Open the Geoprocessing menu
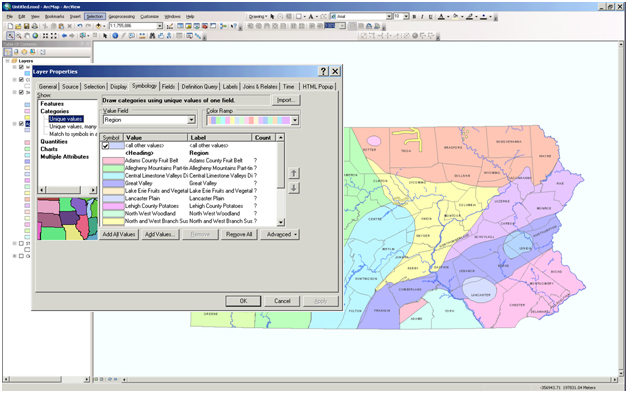 (121, 16)
